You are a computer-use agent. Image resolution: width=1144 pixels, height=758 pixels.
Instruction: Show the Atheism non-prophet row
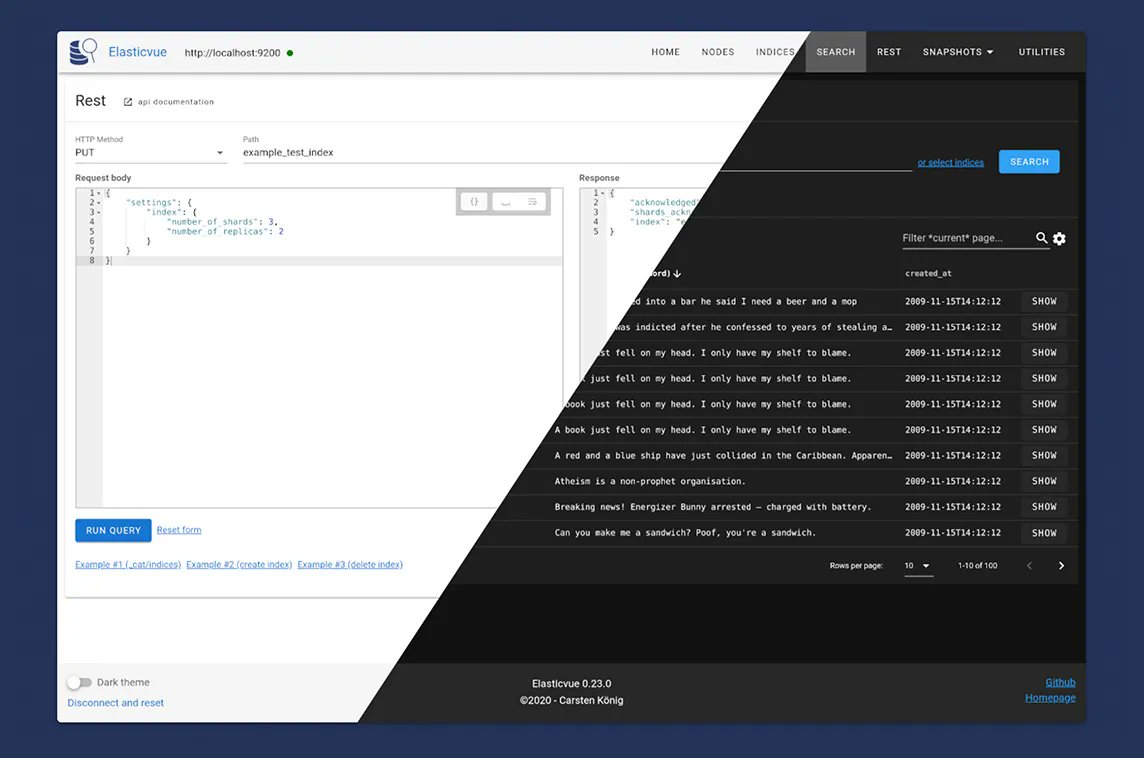click(1044, 481)
